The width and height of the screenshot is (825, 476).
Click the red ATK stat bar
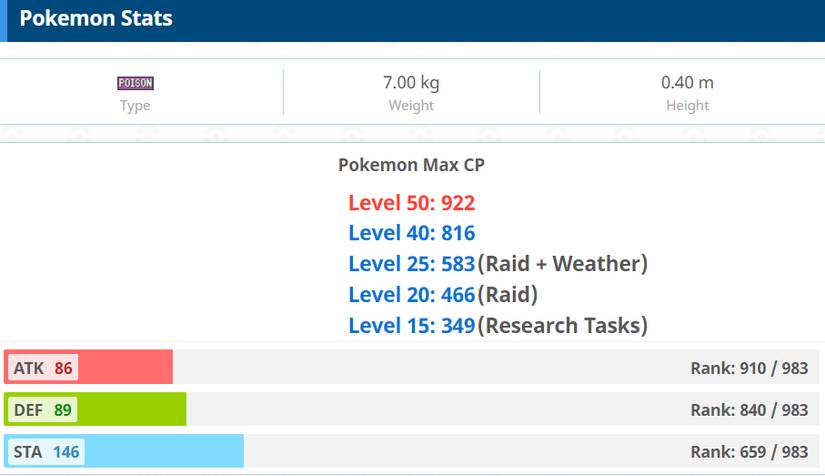click(88, 367)
